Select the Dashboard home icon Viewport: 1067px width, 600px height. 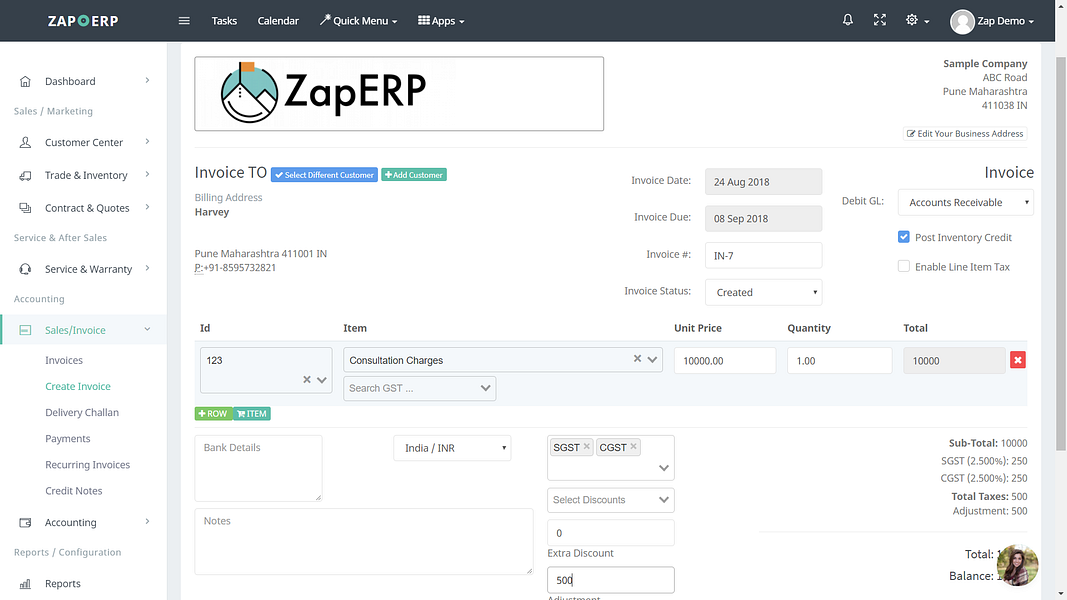click(24, 81)
